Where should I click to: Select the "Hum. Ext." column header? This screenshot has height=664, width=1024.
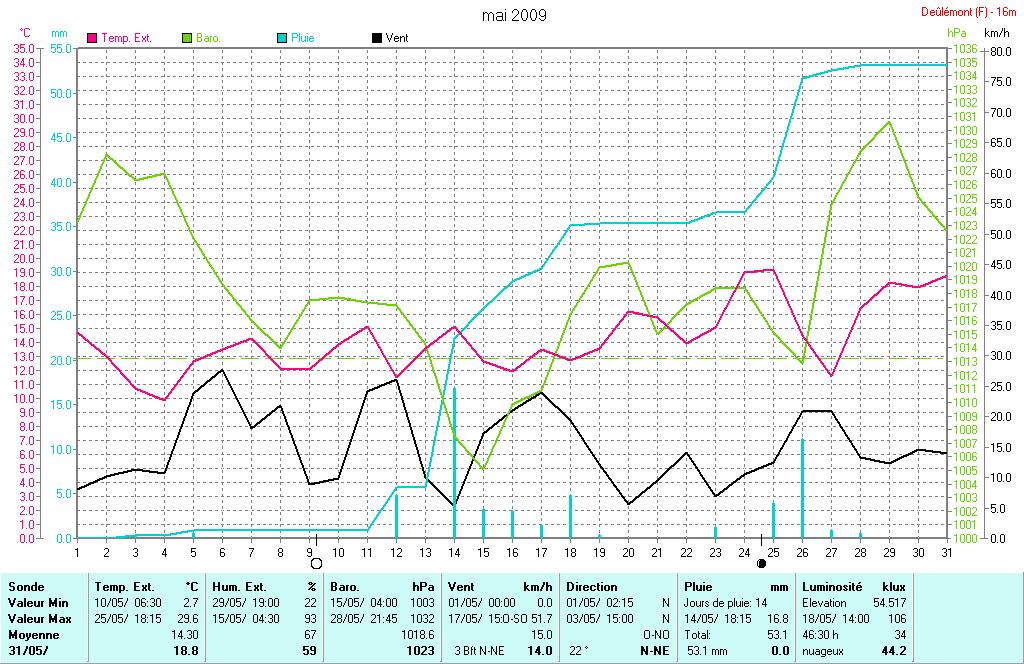tap(237, 587)
